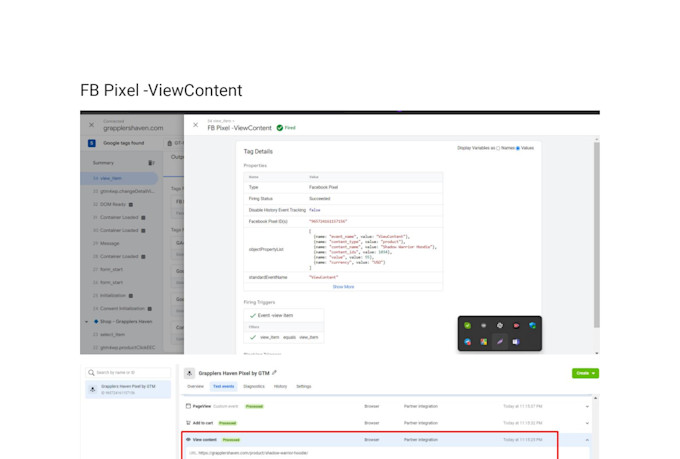The image size is (680, 459).
Task: Select the Consent Initialization event
Action: pyautogui.click(x=122, y=308)
